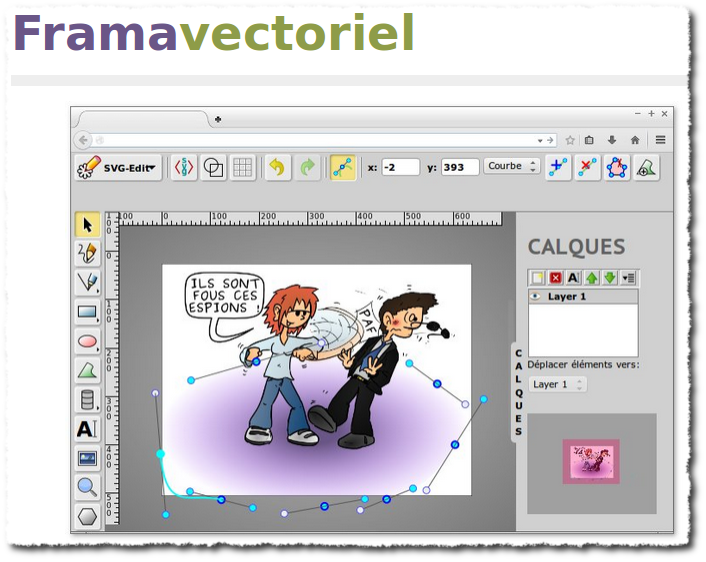Activate the Text tool
This screenshot has width=706, height=562.
(x=88, y=429)
